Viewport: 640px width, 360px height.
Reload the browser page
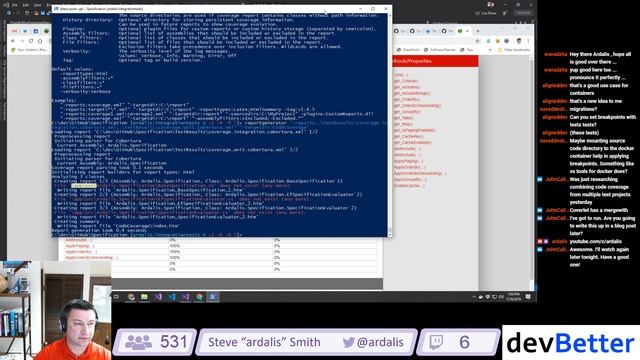[x=31, y=41]
